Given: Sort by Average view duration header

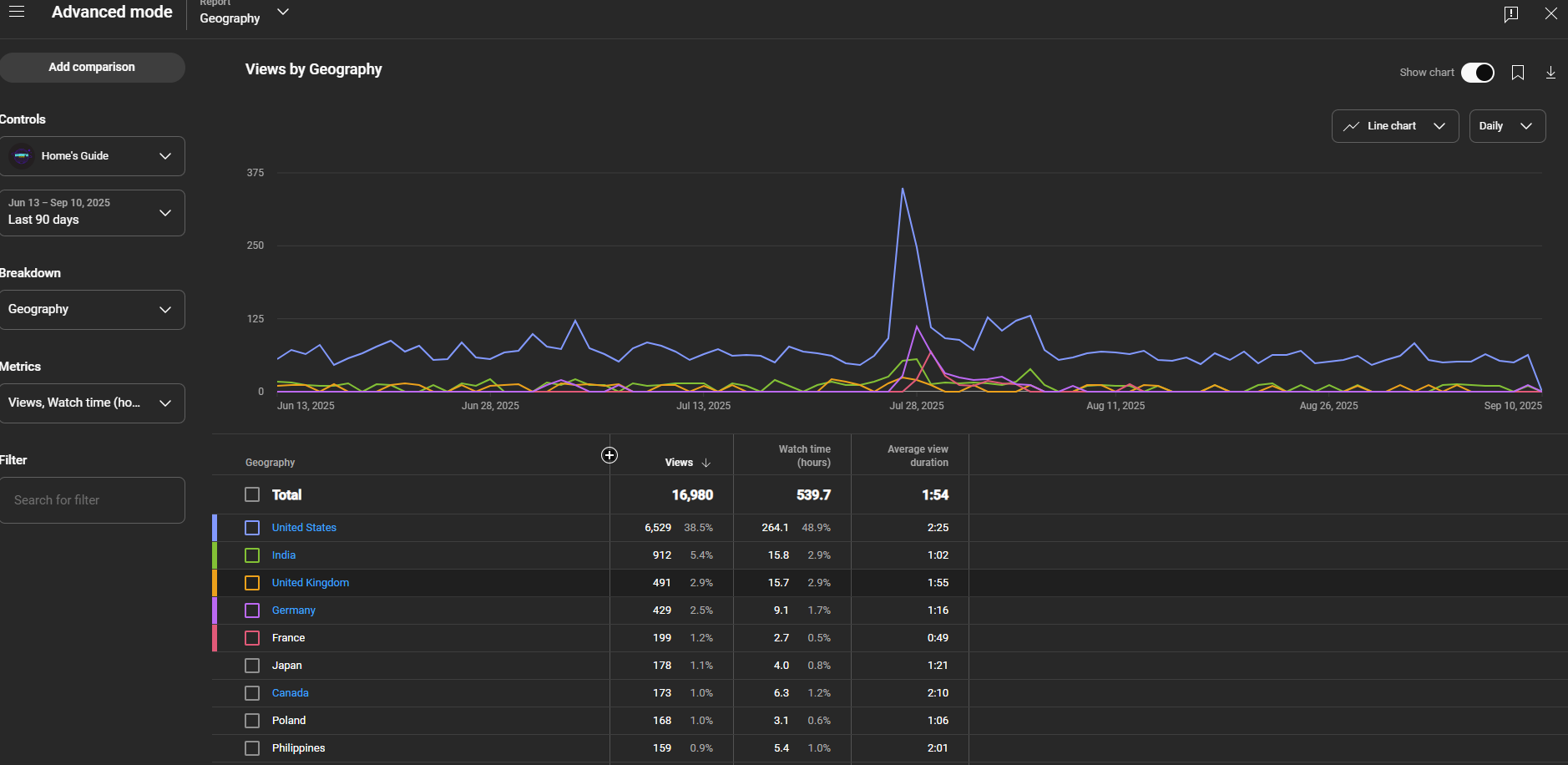Looking at the screenshot, I should pyautogui.click(x=918, y=456).
